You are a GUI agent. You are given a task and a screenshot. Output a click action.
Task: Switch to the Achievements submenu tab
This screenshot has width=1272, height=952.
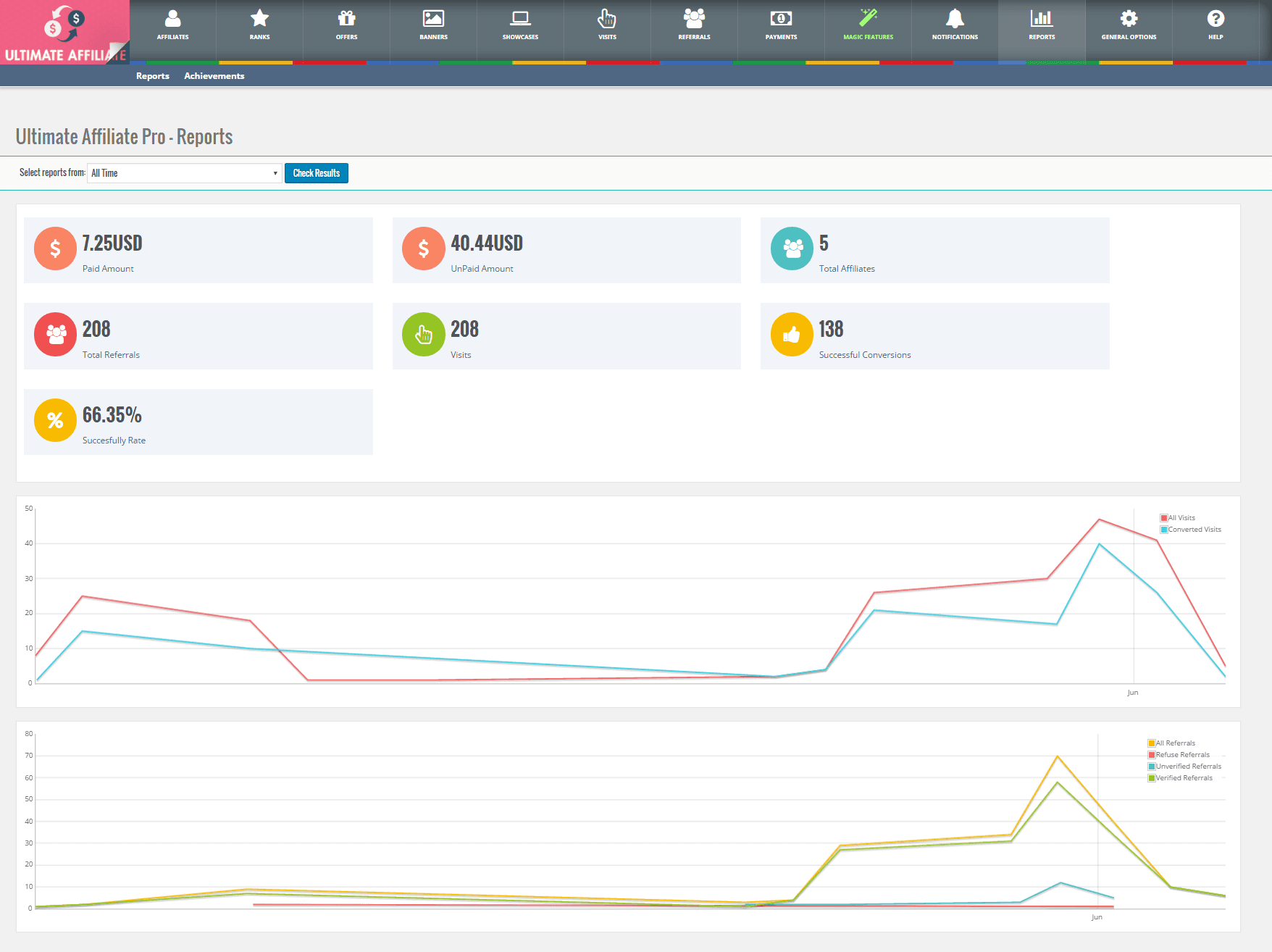(x=214, y=76)
